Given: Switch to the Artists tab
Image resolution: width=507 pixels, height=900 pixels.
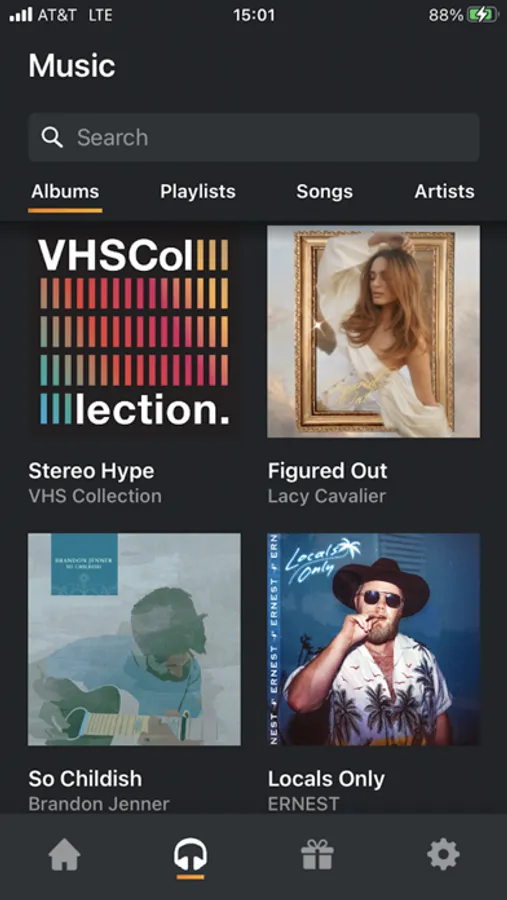Looking at the screenshot, I should point(444,191).
